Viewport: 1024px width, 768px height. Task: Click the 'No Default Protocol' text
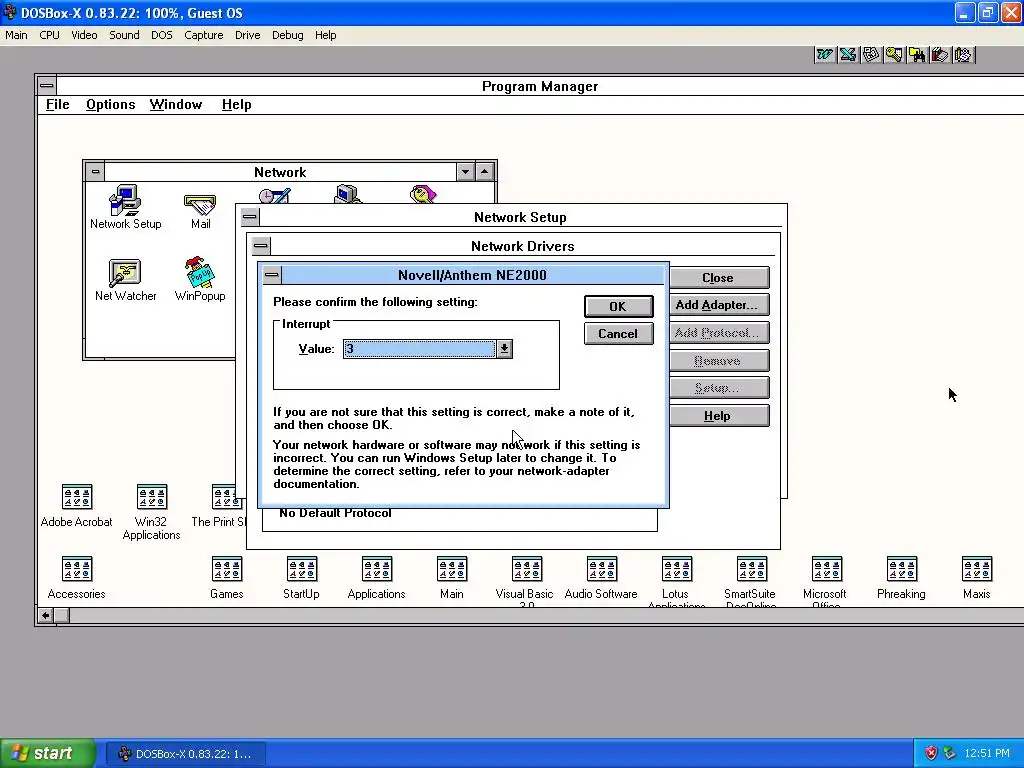point(335,513)
